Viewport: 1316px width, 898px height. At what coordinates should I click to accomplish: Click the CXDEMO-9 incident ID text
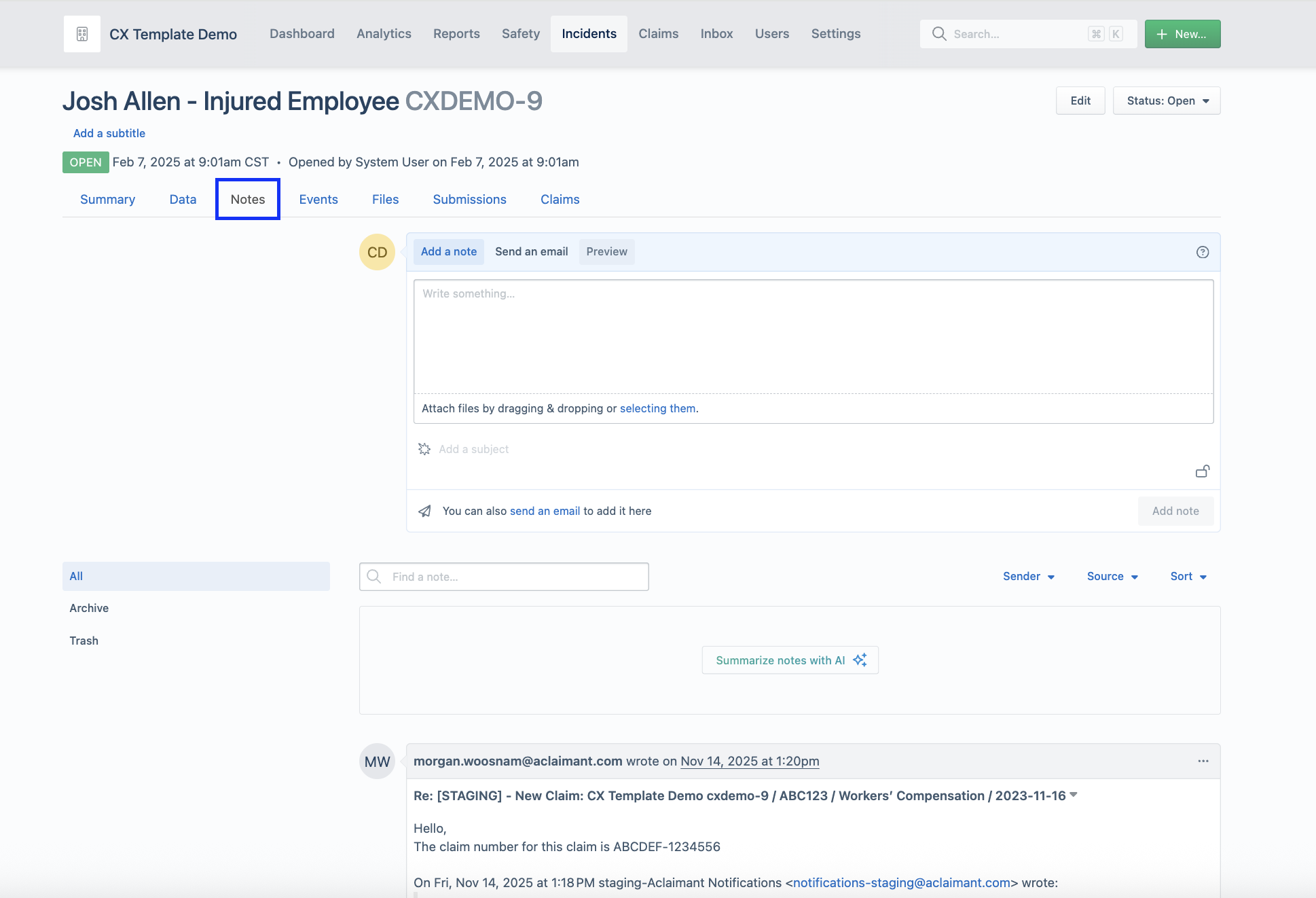point(474,101)
